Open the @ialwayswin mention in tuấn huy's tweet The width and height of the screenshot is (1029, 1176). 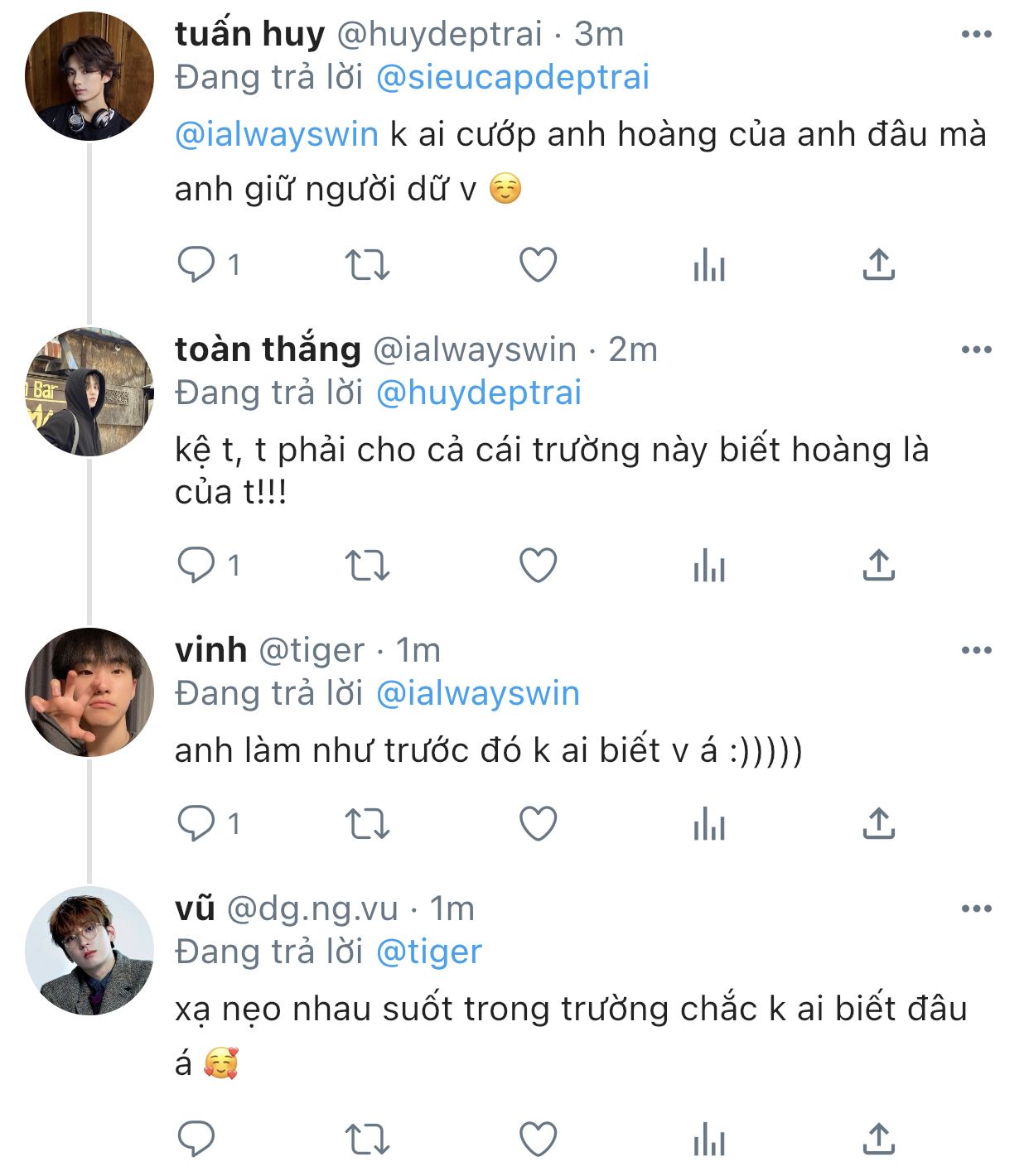pyautogui.click(x=277, y=134)
